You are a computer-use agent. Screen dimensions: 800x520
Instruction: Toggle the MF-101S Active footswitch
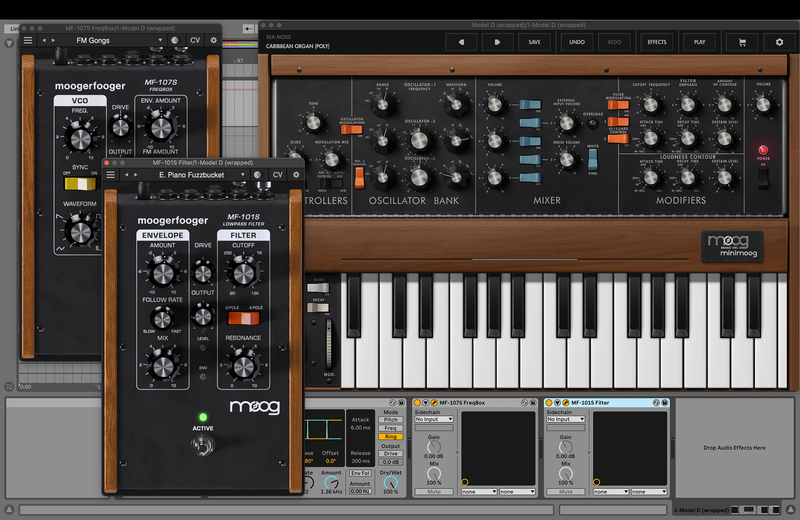[x=204, y=445]
